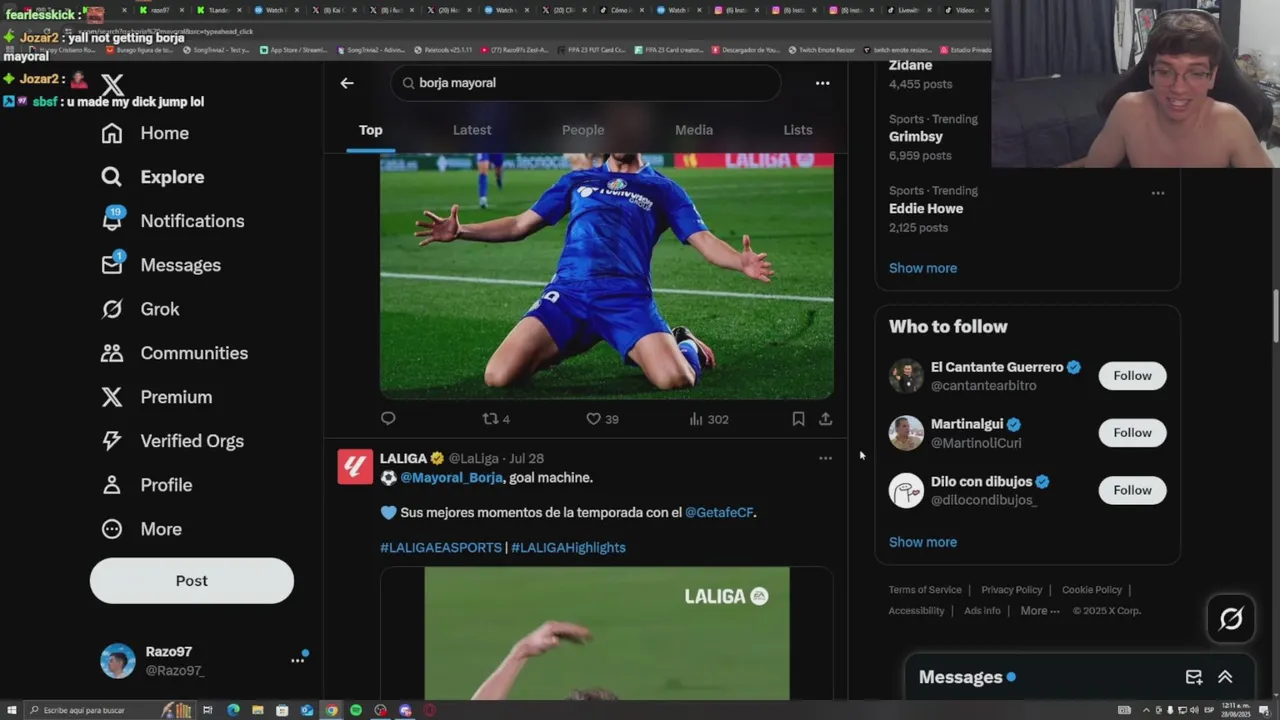
Task: Open Terms of Service link
Action: [x=925, y=590]
